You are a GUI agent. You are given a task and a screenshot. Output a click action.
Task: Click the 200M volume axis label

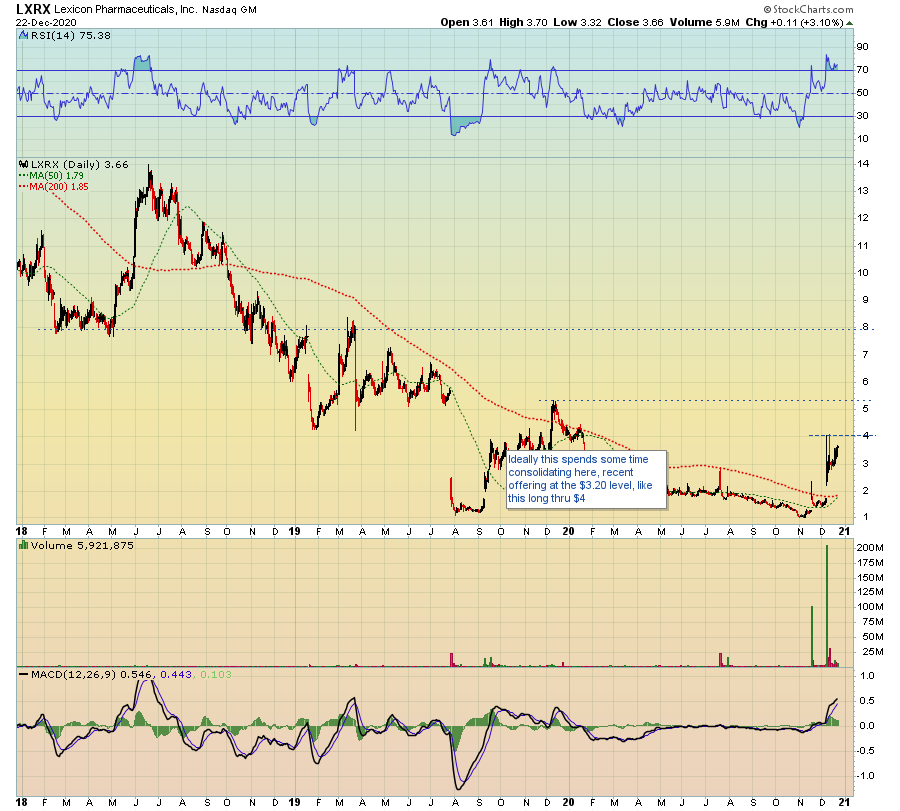(870, 548)
